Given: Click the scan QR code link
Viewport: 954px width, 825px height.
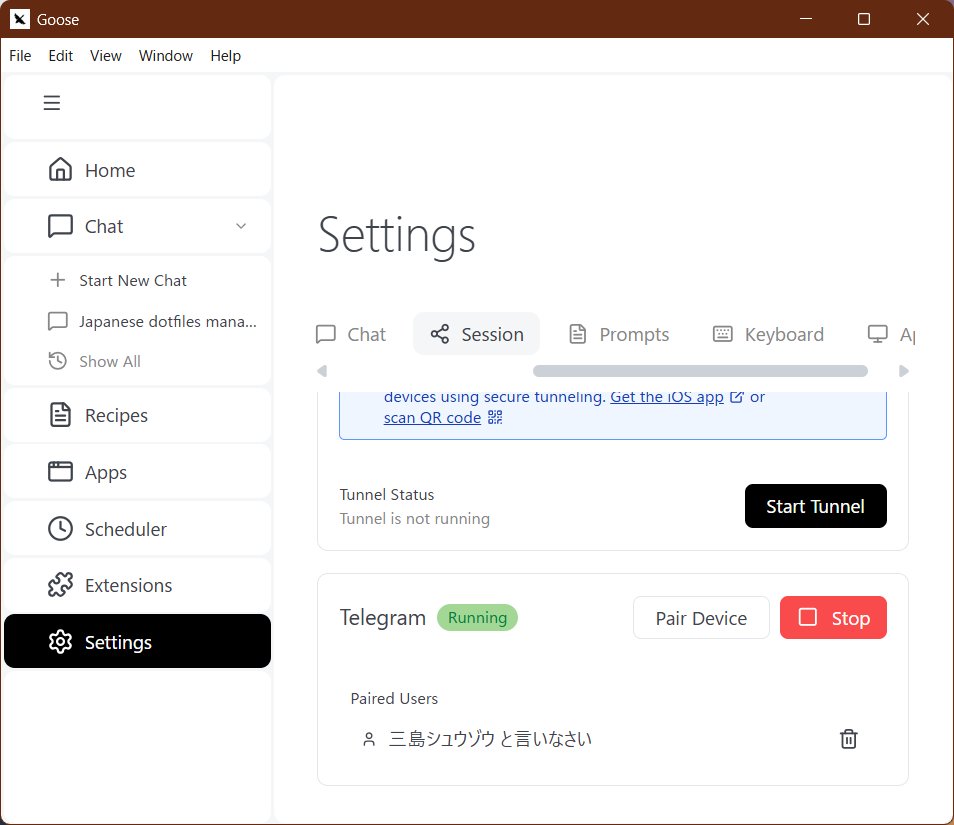Looking at the screenshot, I should [433, 418].
